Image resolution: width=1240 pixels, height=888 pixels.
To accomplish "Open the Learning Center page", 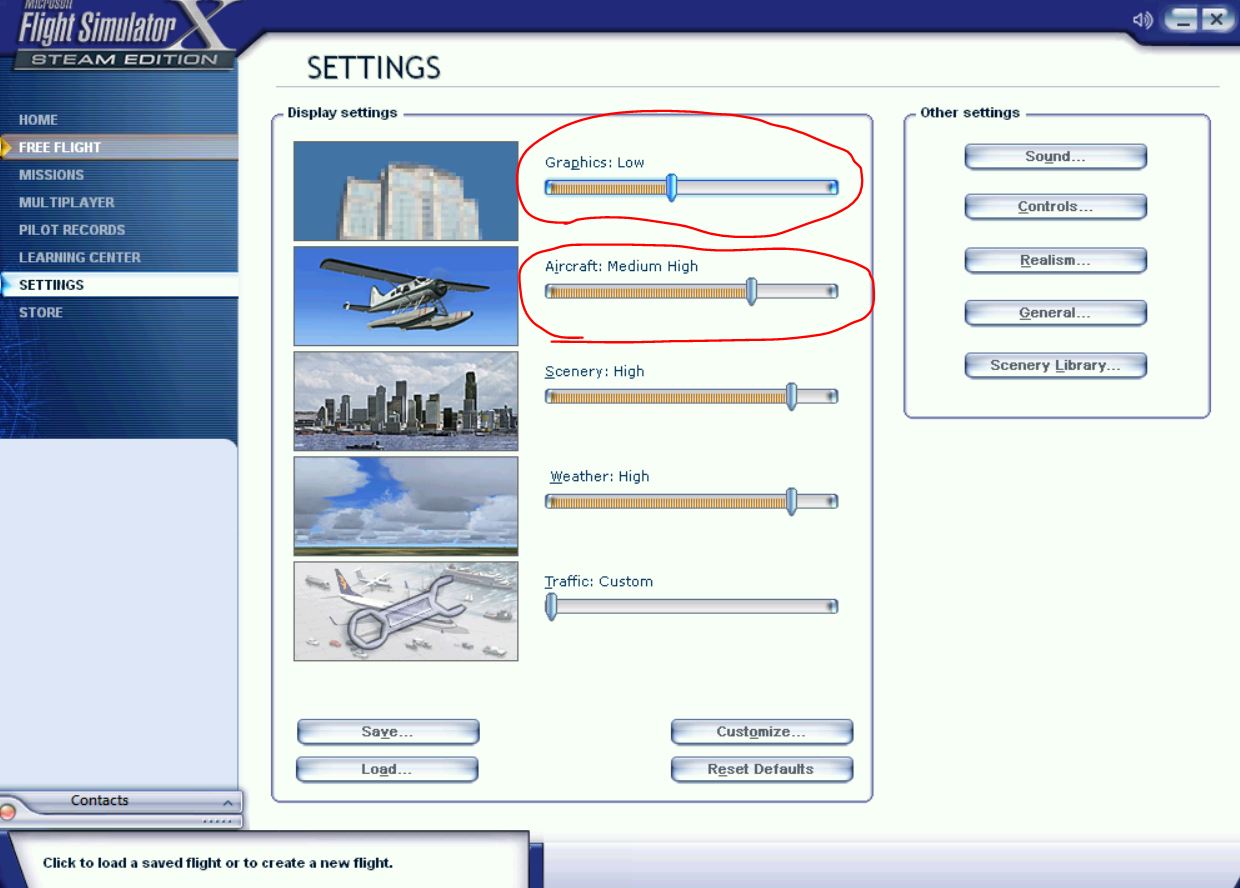I will (80, 257).
